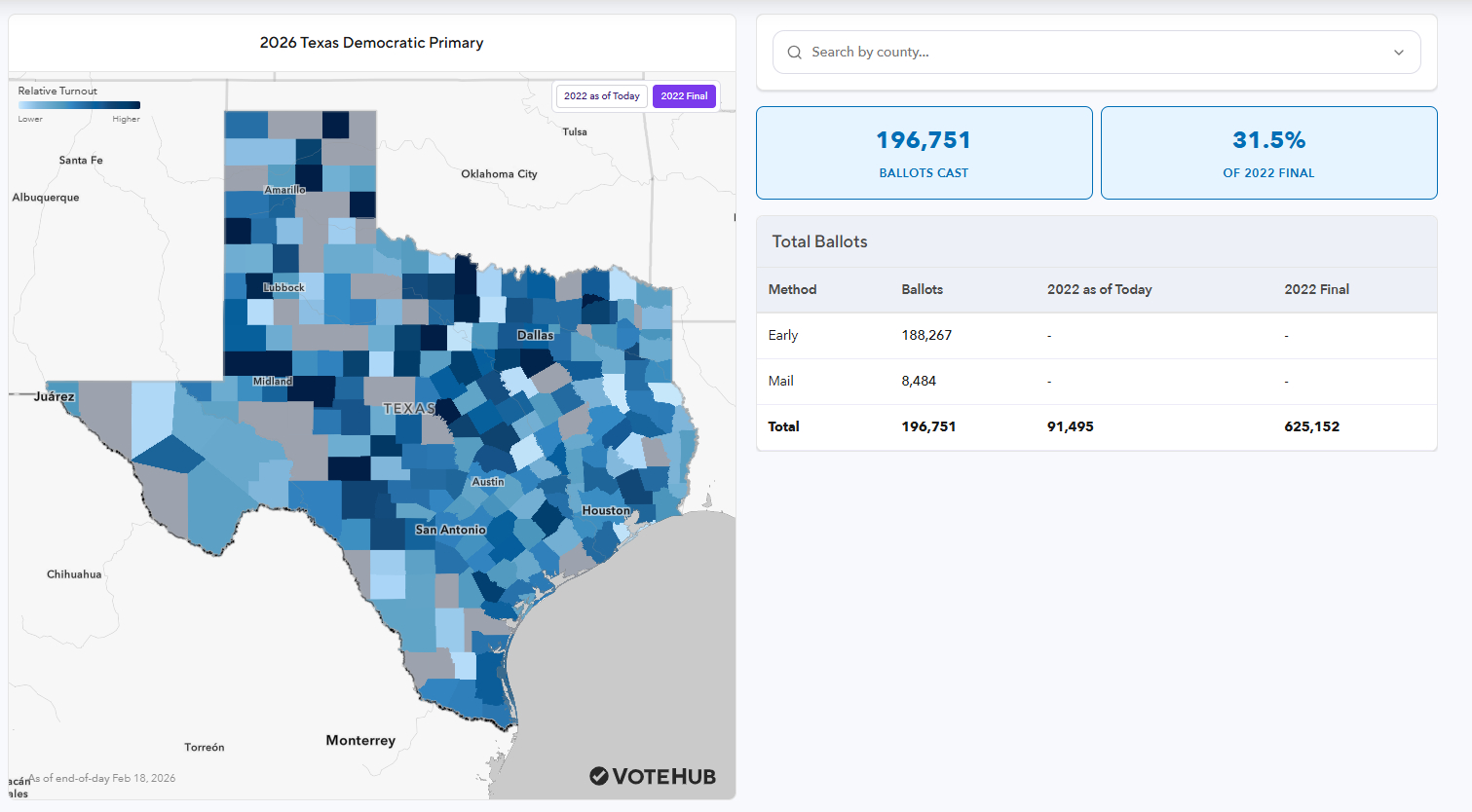Click the Relative Turnout gradient legend
This screenshot has height=812, width=1472.
(x=79, y=105)
